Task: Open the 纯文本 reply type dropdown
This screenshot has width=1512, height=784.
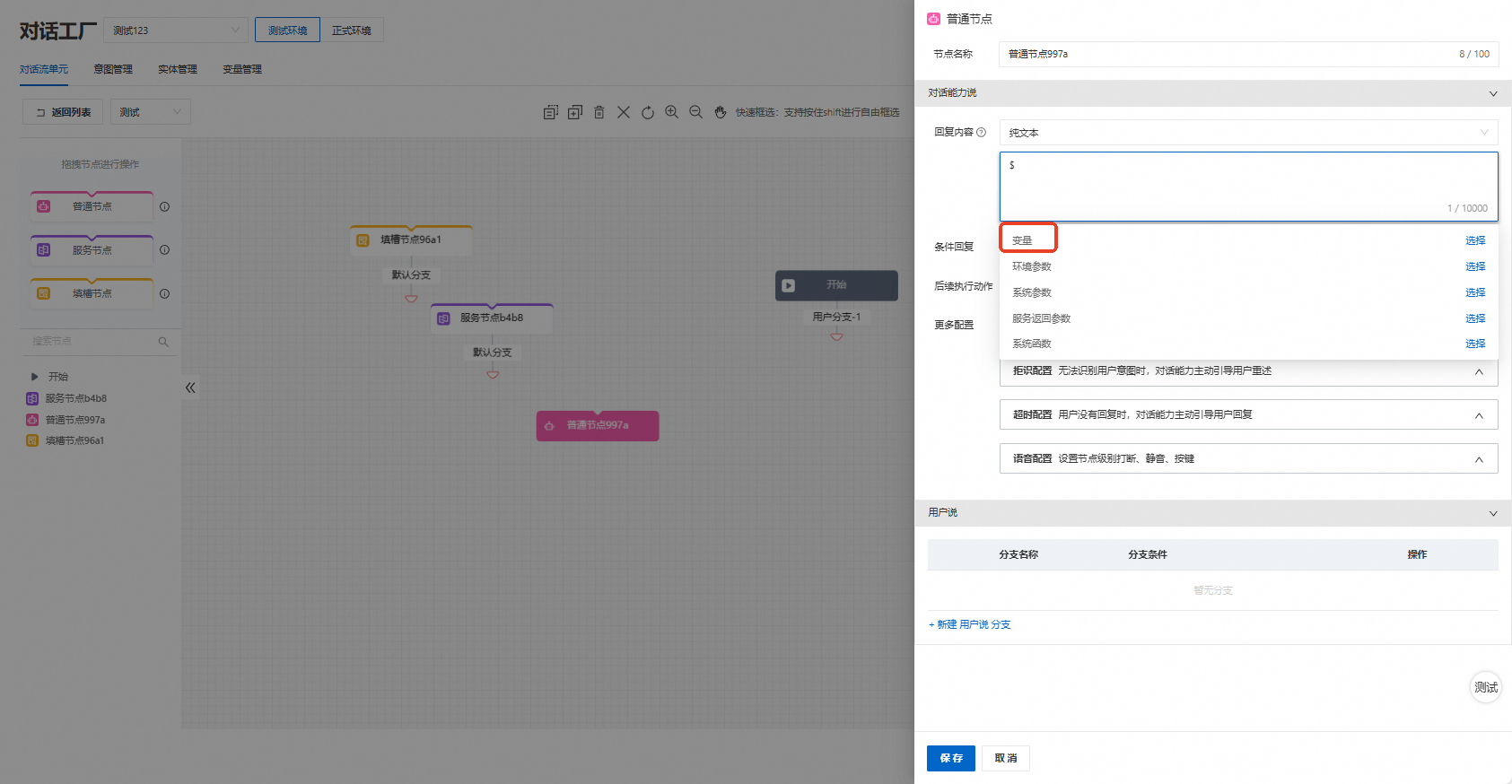Action: coord(1248,132)
